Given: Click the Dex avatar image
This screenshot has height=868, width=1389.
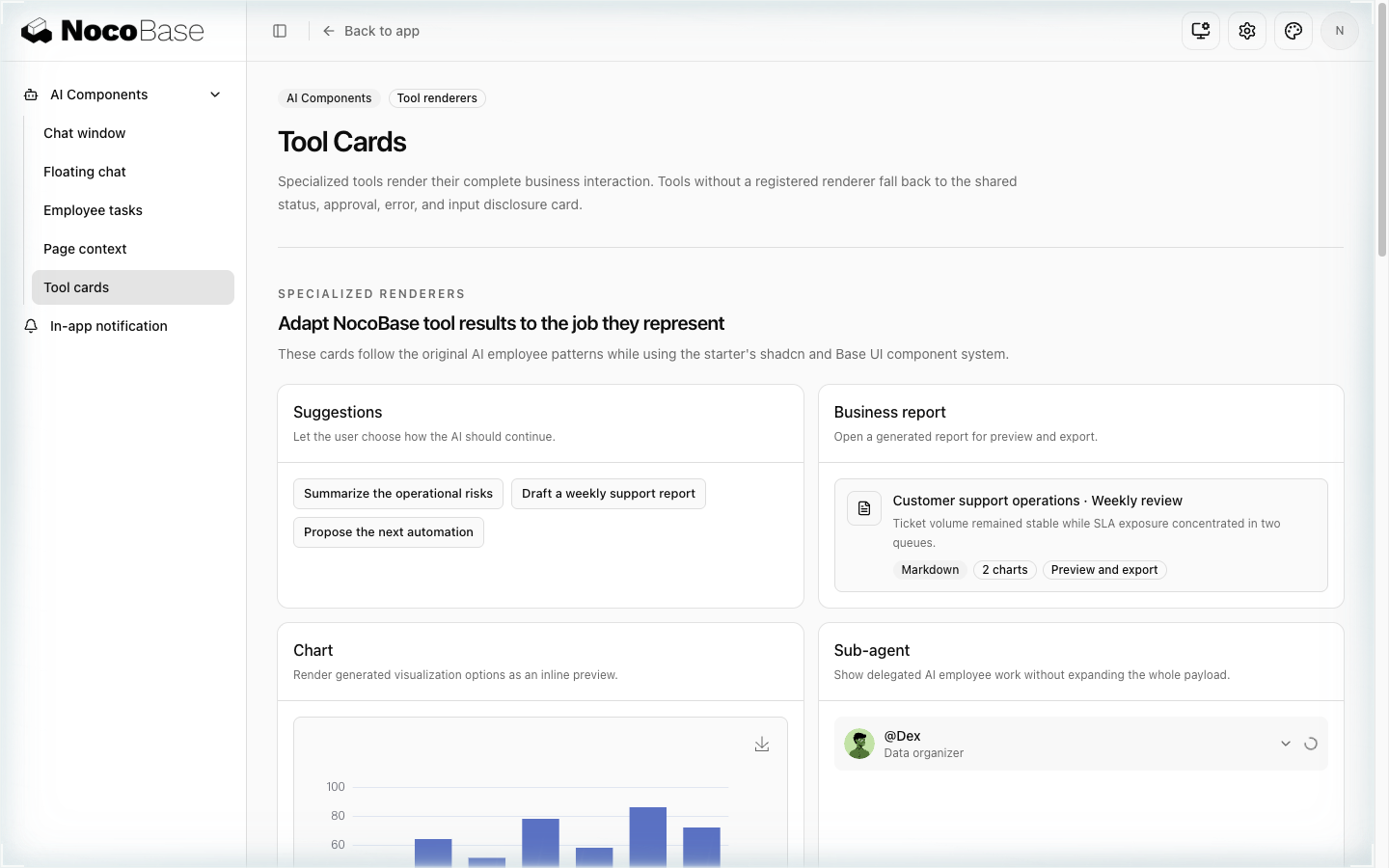Looking at the screenshot, I should click(859, 744).
